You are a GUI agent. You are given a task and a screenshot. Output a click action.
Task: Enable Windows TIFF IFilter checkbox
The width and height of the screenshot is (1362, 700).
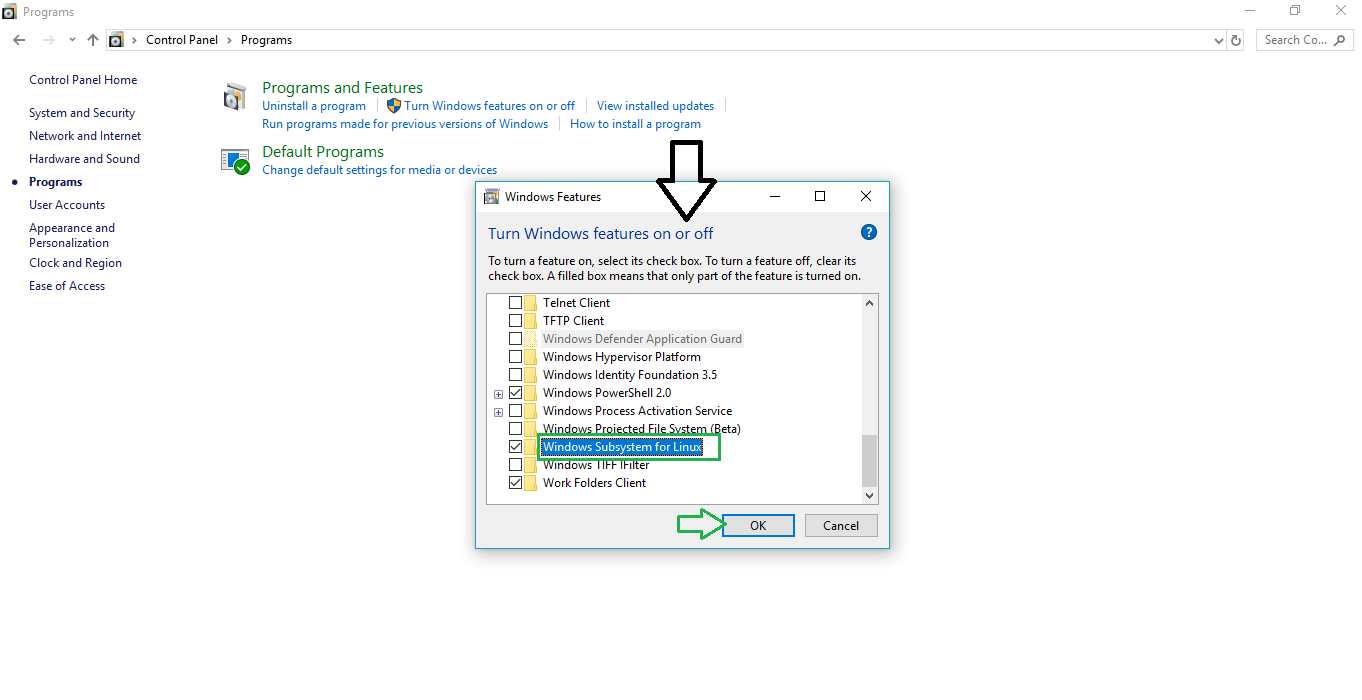pos(516,465)
